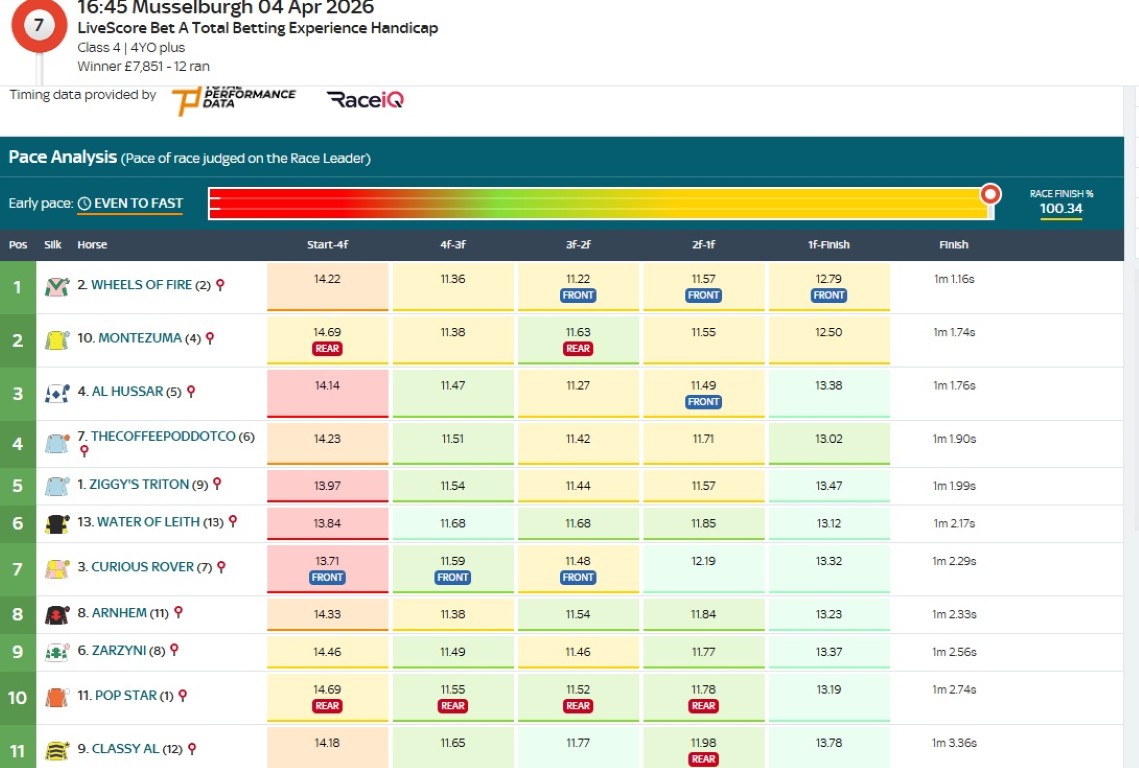1139x768 pixels.
Task: Click the clock icon beside EVEN TO FAST
Action: tap(84, 203)
